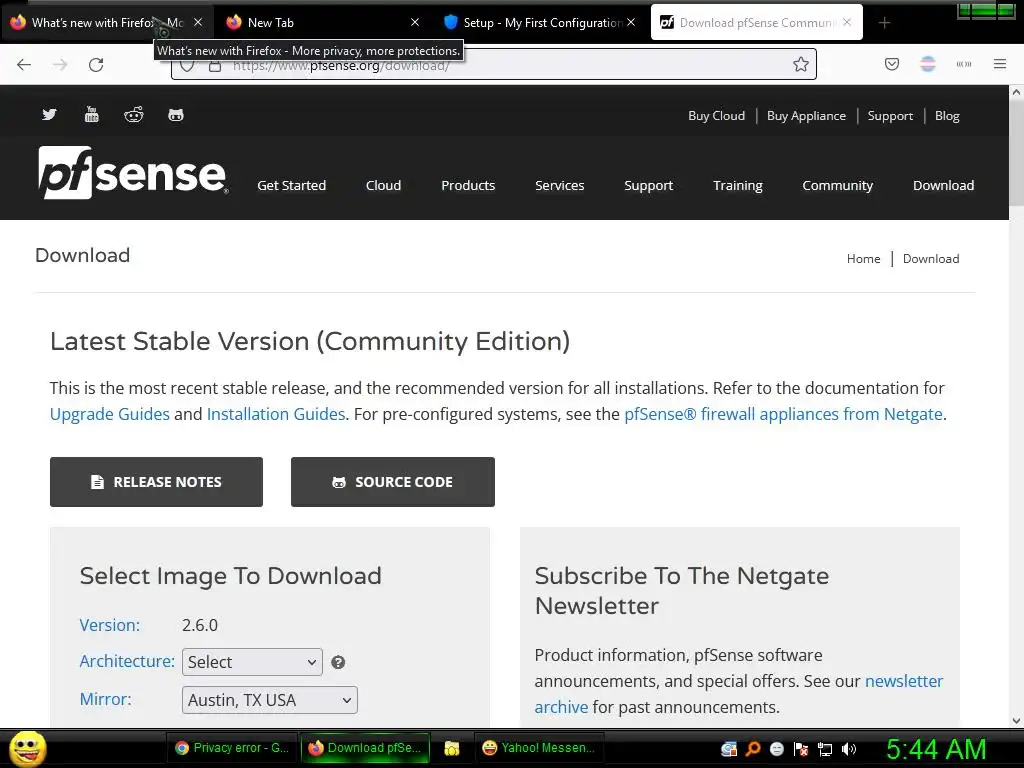Open the Mirror dropdown showing Austin, TX USA

[x=270, y=699]
